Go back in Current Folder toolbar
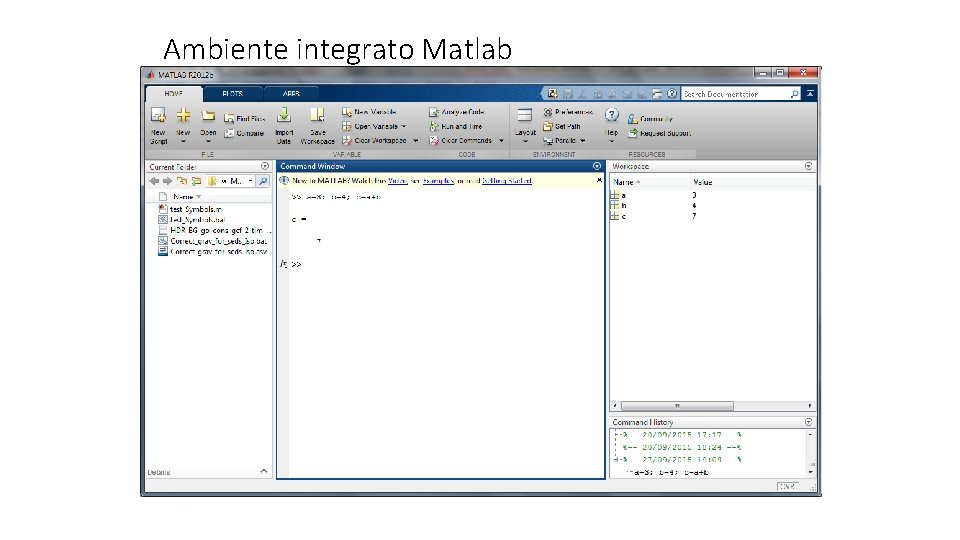This screenshot has height=540, width=960. point(154,181)
